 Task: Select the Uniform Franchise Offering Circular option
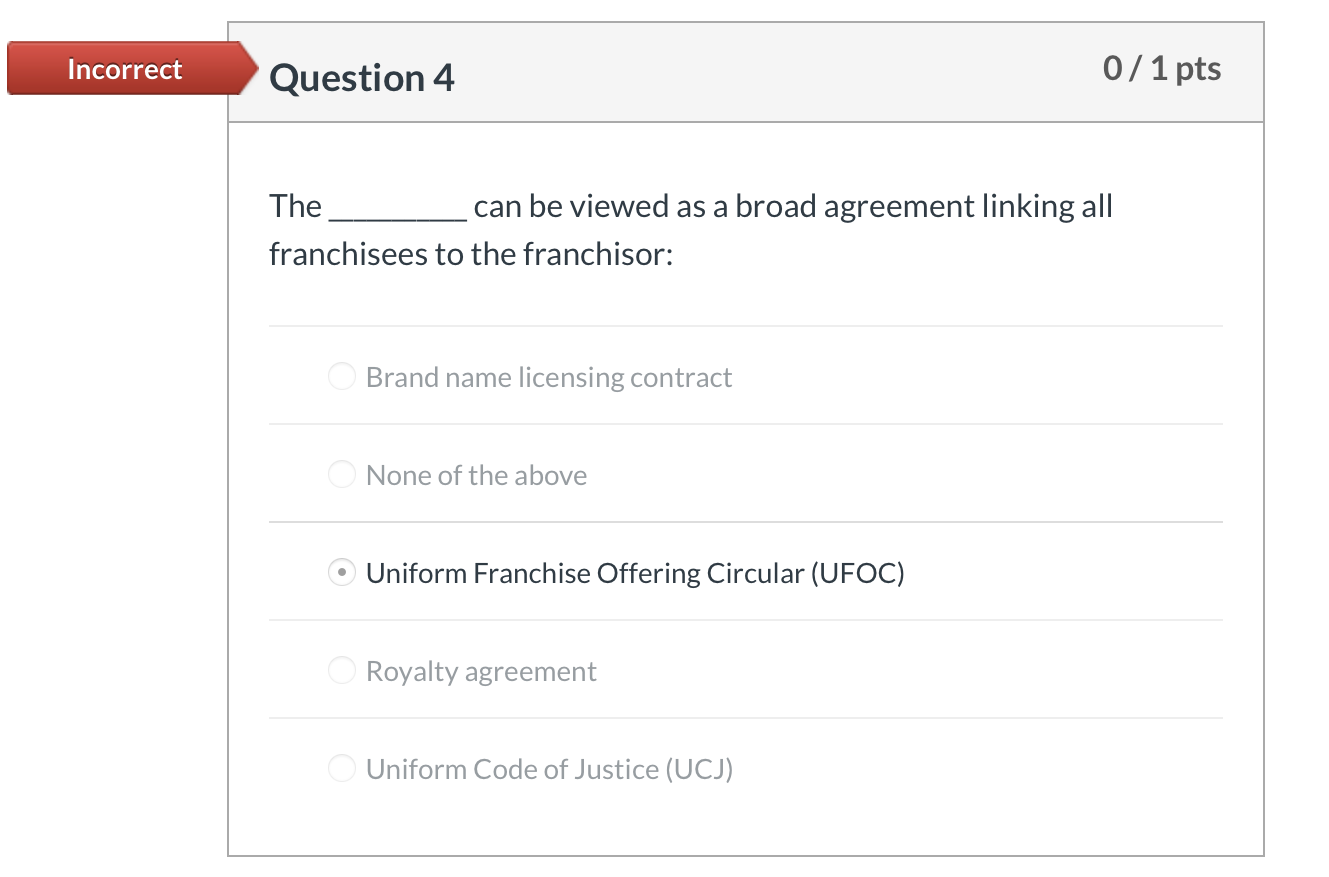click(342, 572)
